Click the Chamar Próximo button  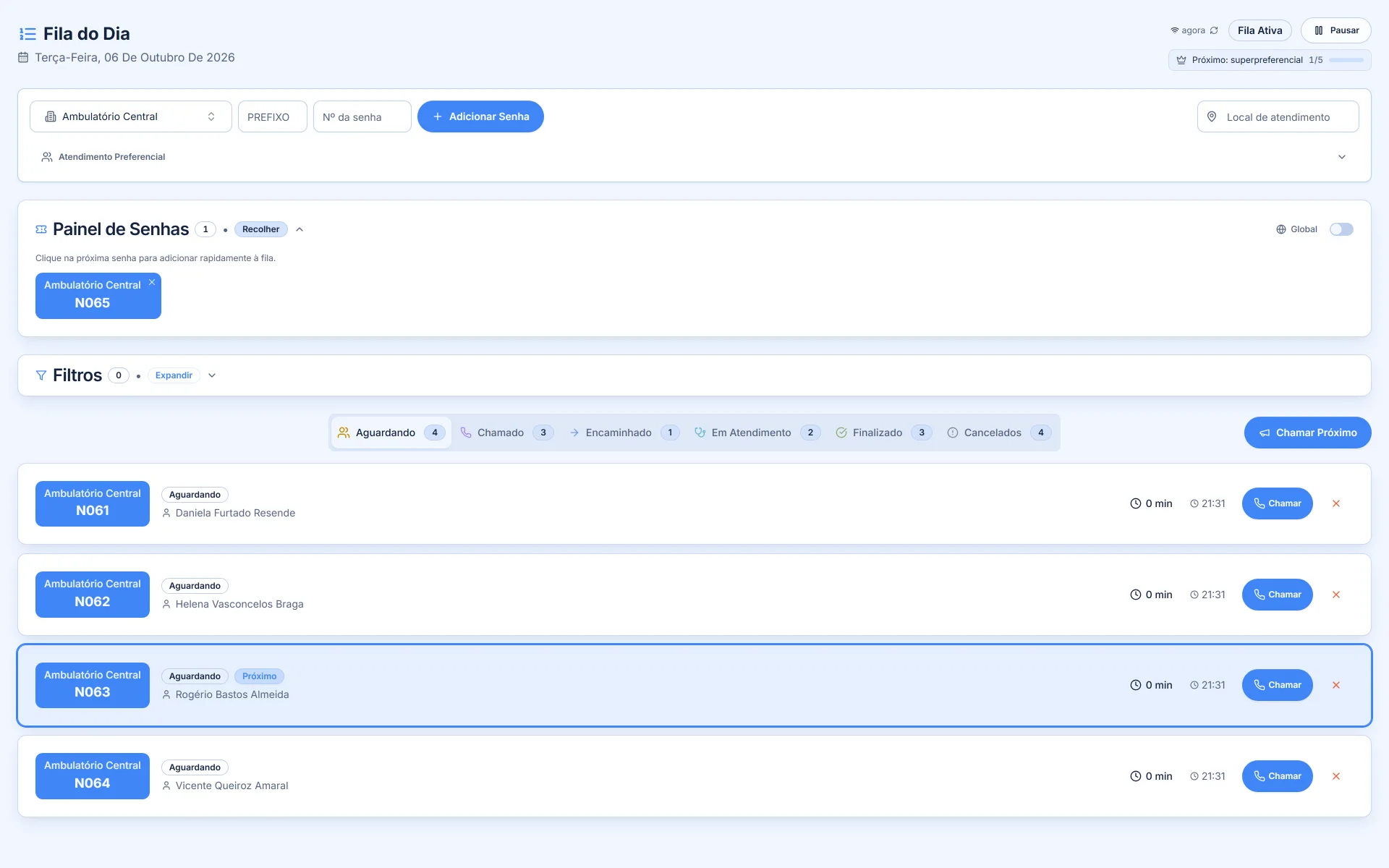pyautogui.click(x=1307, y=433)
